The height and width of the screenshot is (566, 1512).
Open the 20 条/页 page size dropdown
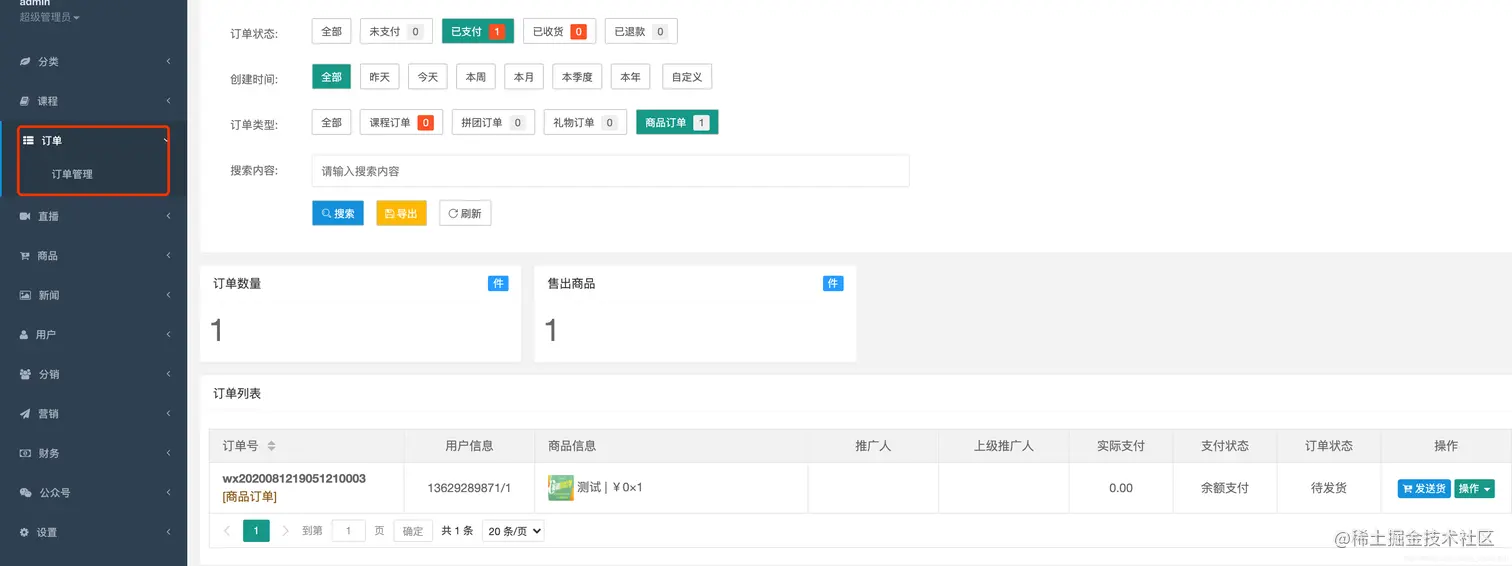[x=513, y=531]
